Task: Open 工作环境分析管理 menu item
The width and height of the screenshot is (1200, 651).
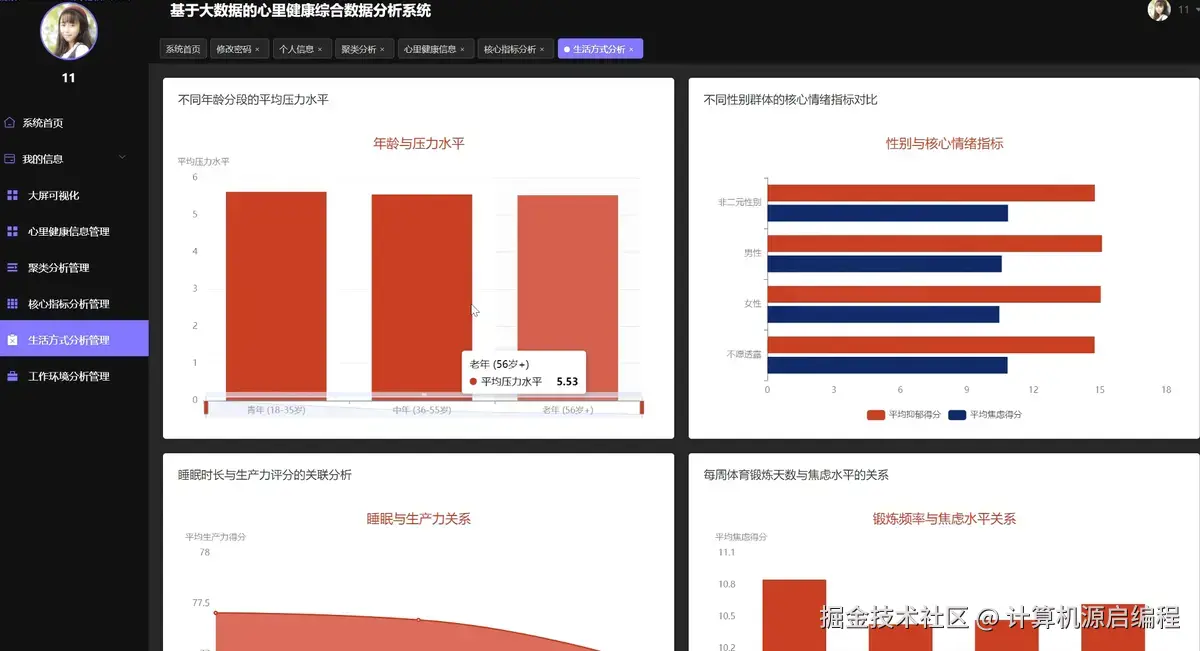Action: [x=69, y=376]
